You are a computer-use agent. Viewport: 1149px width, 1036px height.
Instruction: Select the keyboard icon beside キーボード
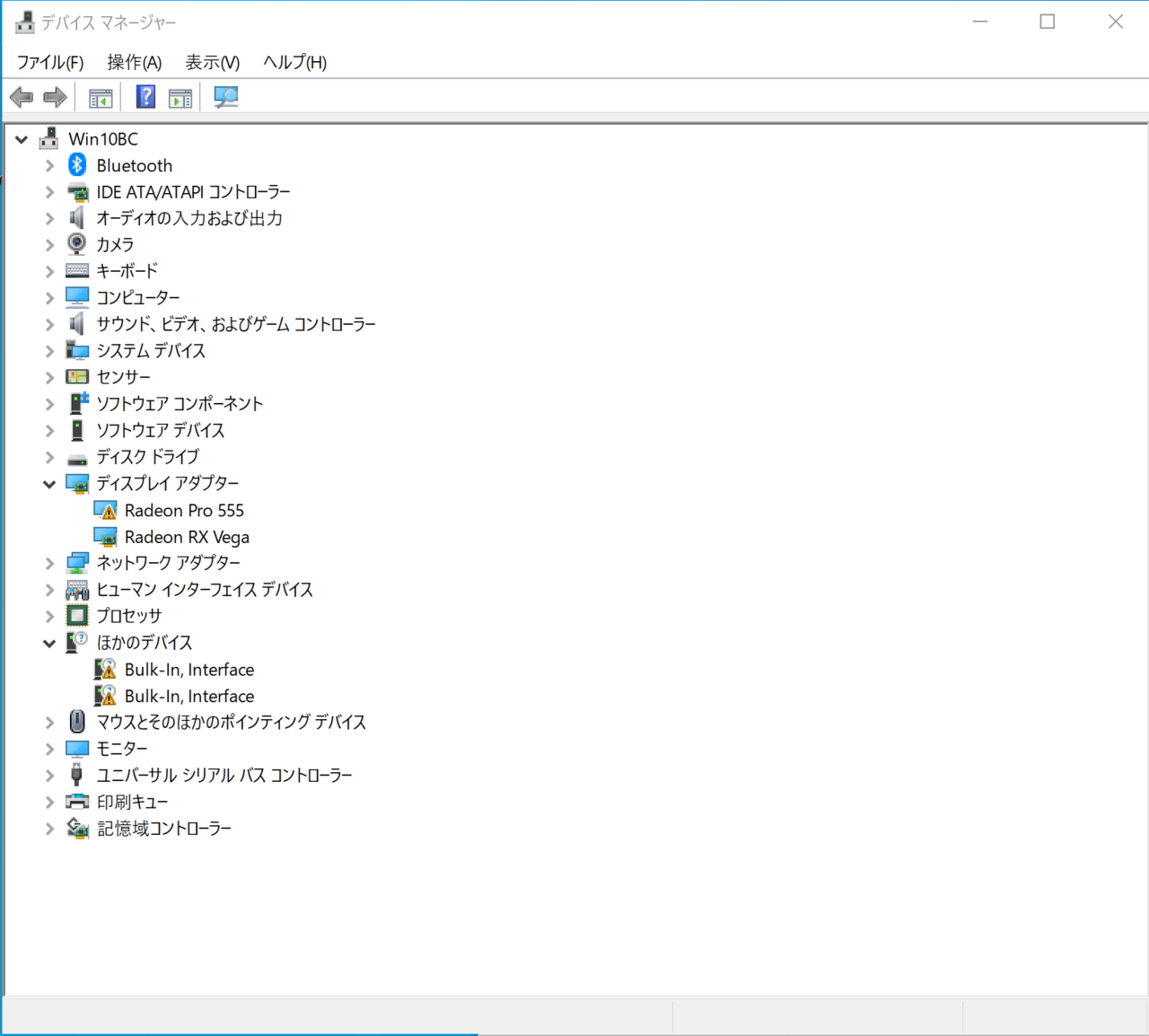77,270
